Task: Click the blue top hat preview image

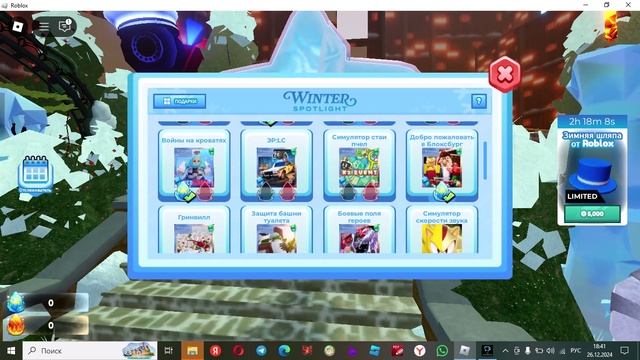Action: click(x=593, y=176)
